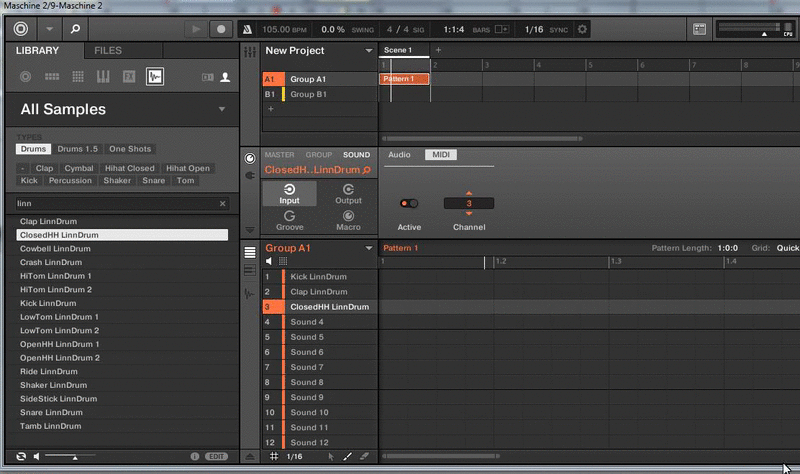The height and width of the screenshot is (474, 800).
Task: Toggle the user content icon
Action: click(x=225, y=77)
